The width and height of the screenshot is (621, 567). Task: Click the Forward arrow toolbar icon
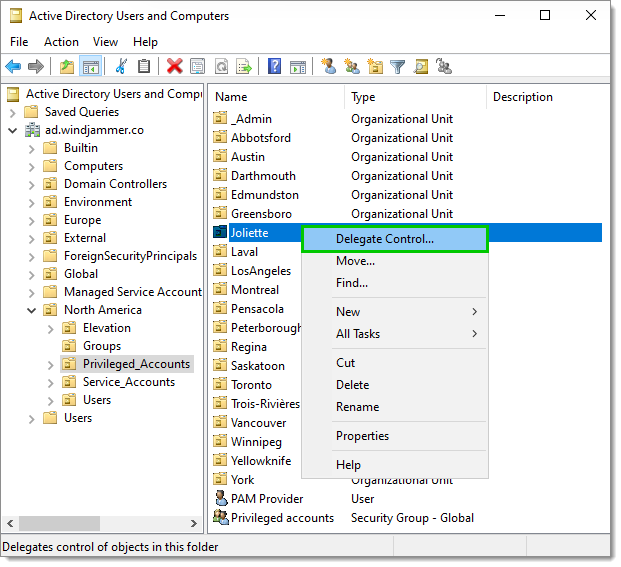click(x=36, y=66)
